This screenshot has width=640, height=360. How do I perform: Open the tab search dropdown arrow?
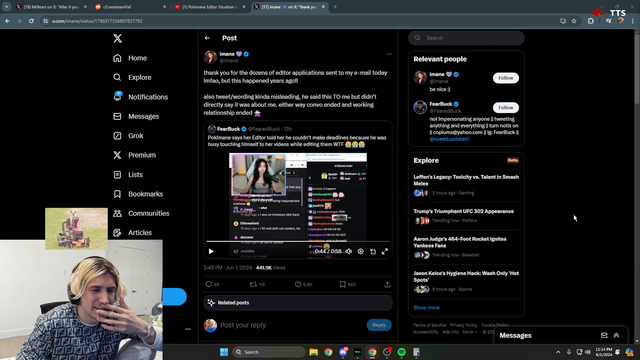[7, 7]
